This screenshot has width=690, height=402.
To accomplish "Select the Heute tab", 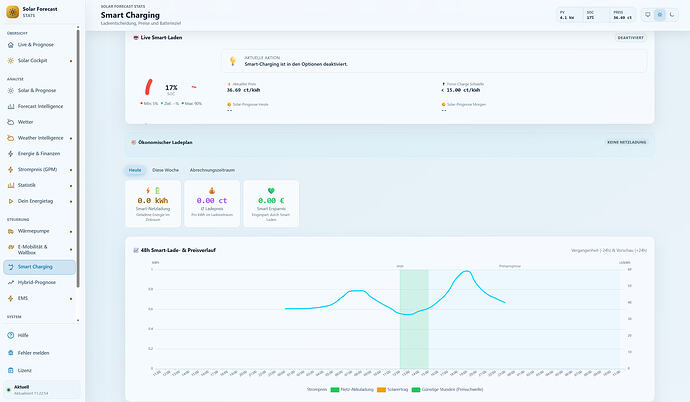I will (135, 170).
